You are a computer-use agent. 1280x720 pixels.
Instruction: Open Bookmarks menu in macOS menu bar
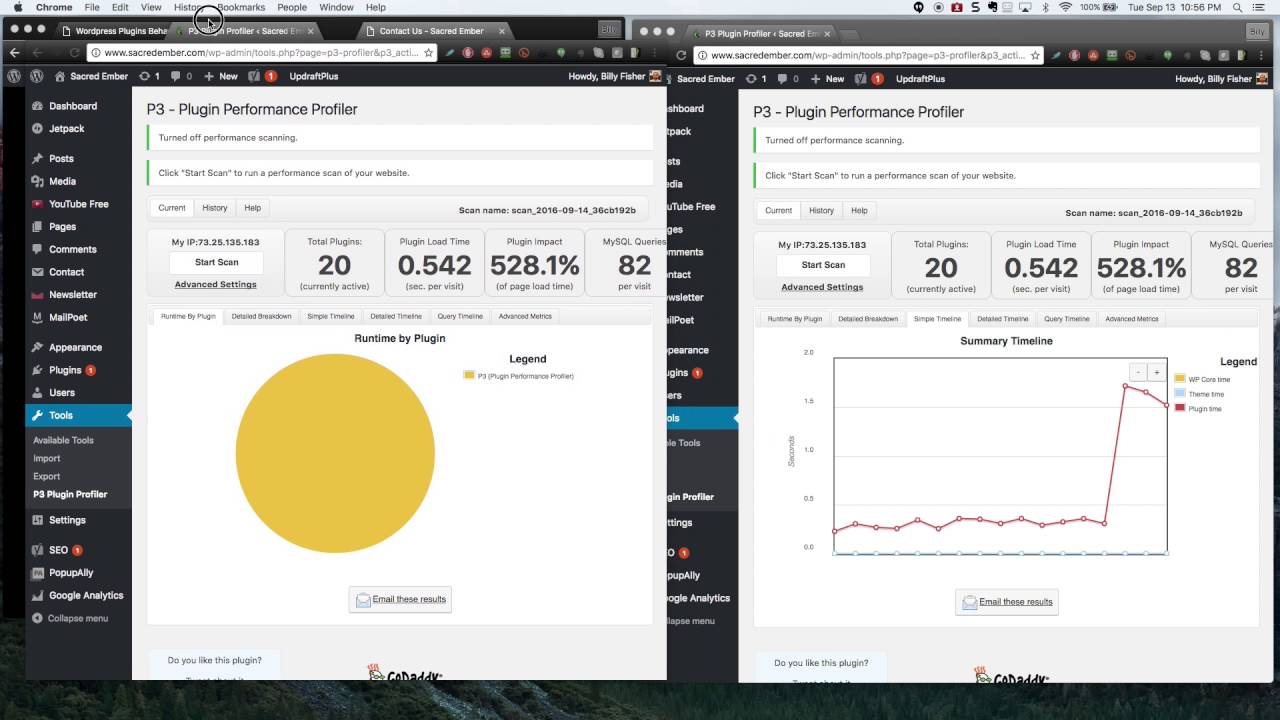[x=241, y=7]
